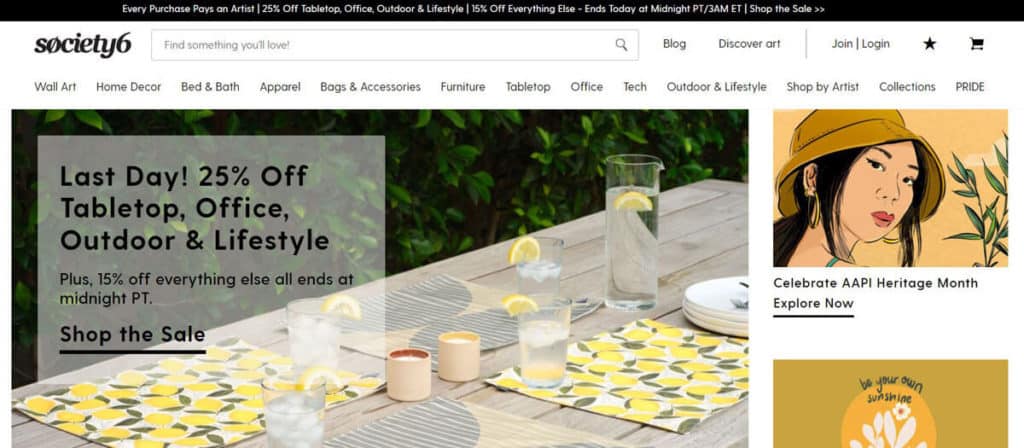Open favorites via the star icon
Image resolution: width=1024 pixels, height=448 pixels.
click(929, 44)
